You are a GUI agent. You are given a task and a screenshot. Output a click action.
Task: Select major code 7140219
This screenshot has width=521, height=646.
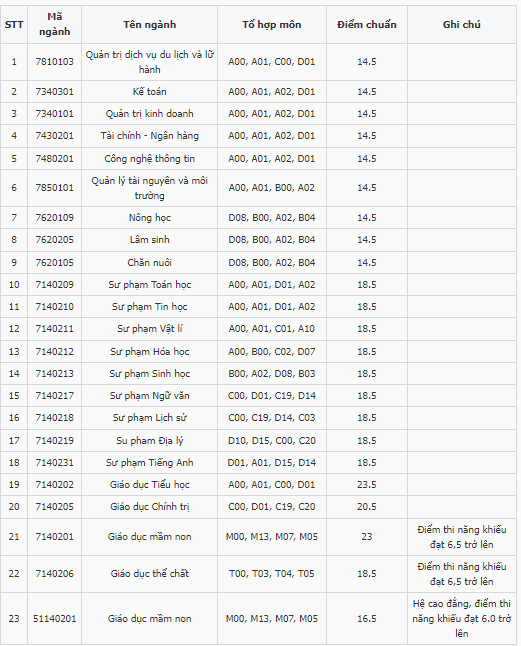[54, 441]
